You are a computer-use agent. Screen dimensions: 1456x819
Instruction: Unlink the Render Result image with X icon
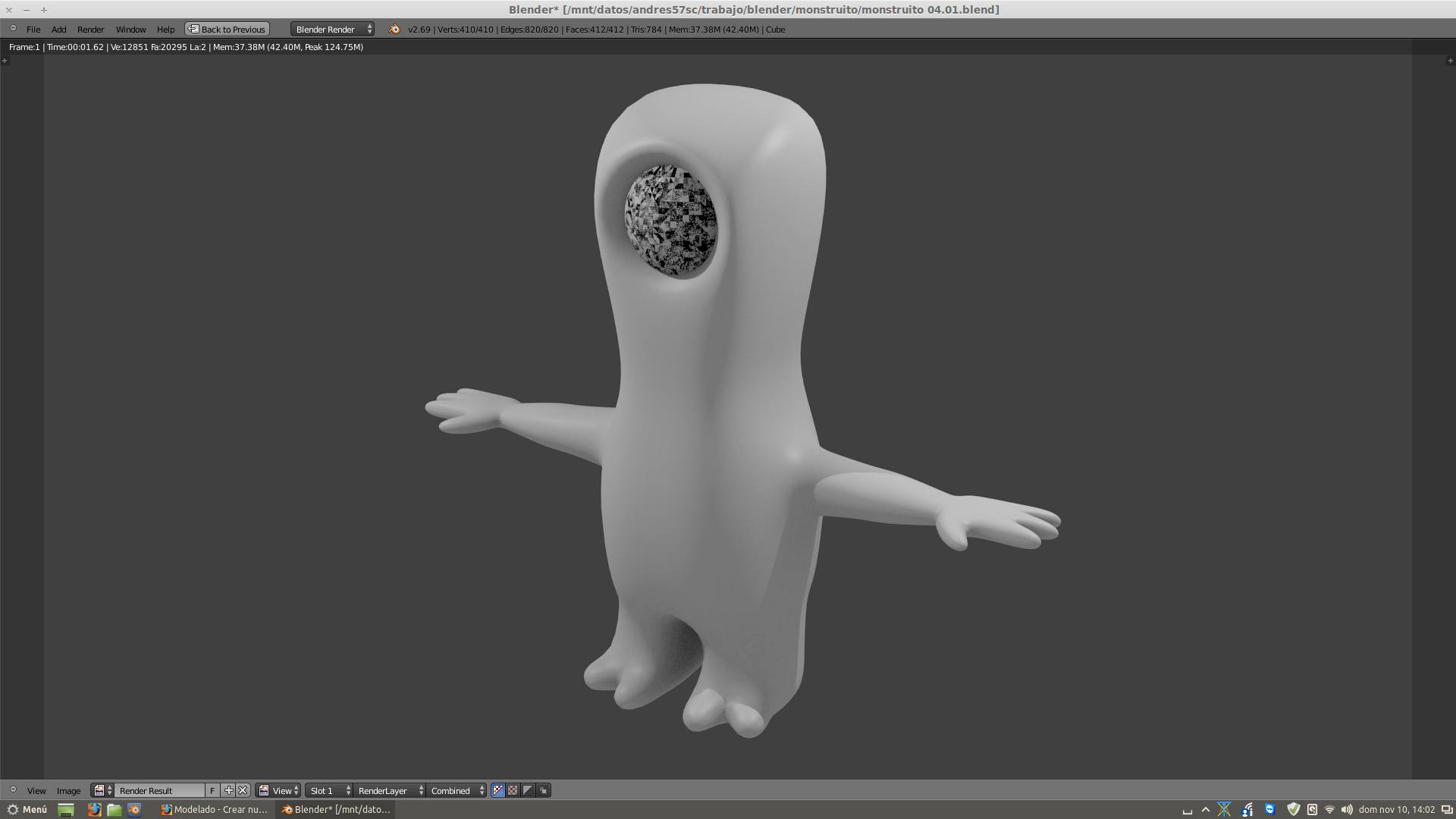click(x=243, y=790)
